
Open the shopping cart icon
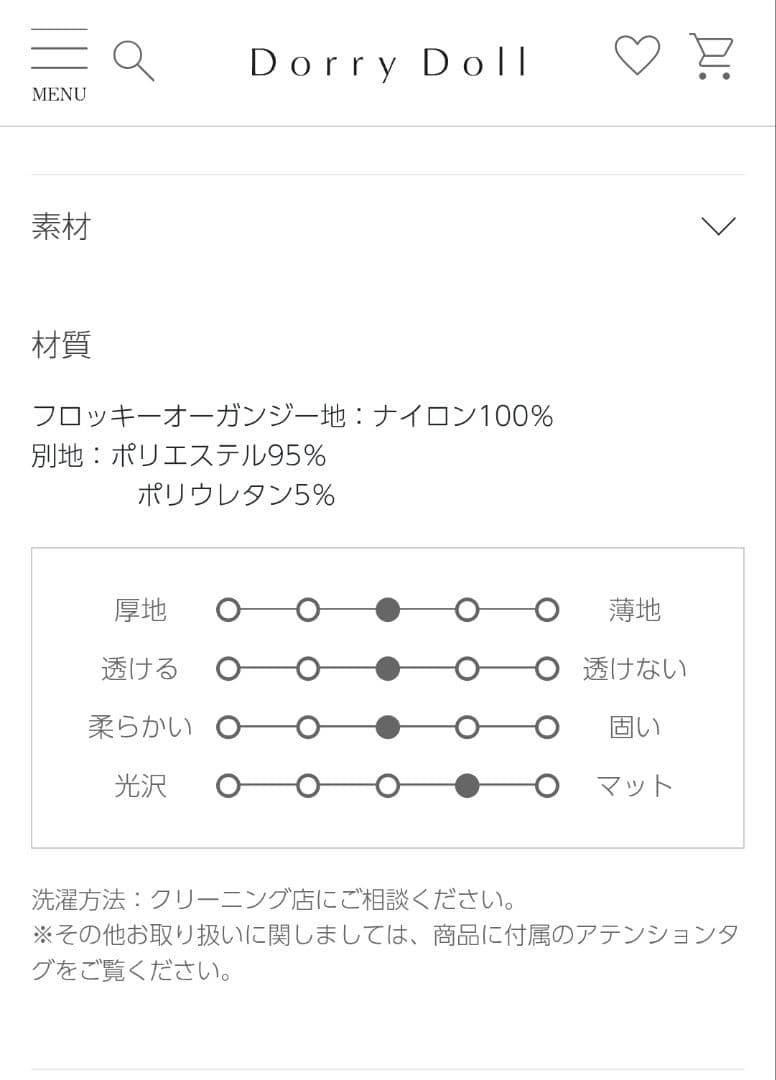tap(712, 56)
